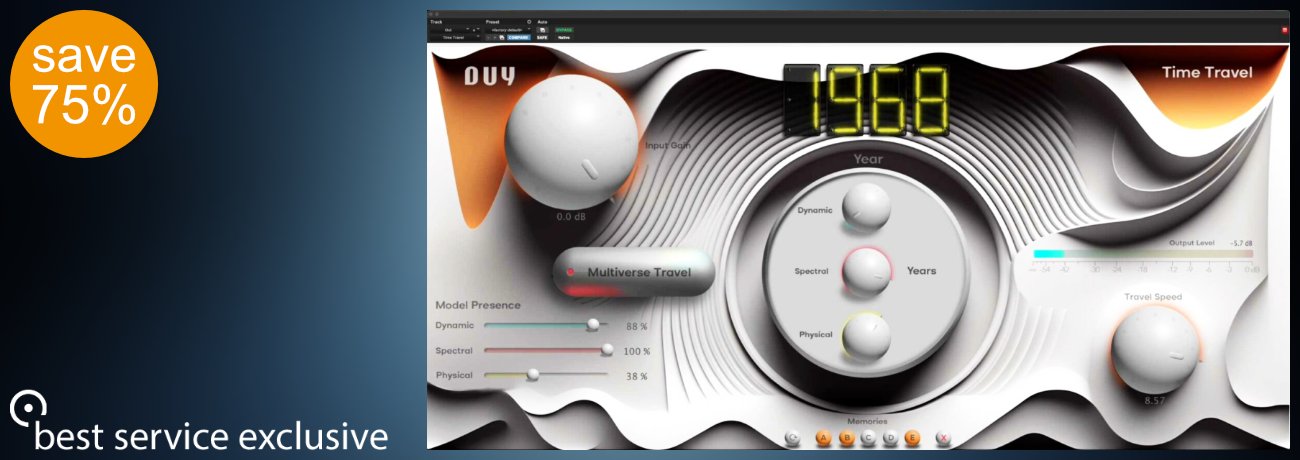Click the memory reset arrow button
Screen dimensions: 1300x460
[793, 437]
